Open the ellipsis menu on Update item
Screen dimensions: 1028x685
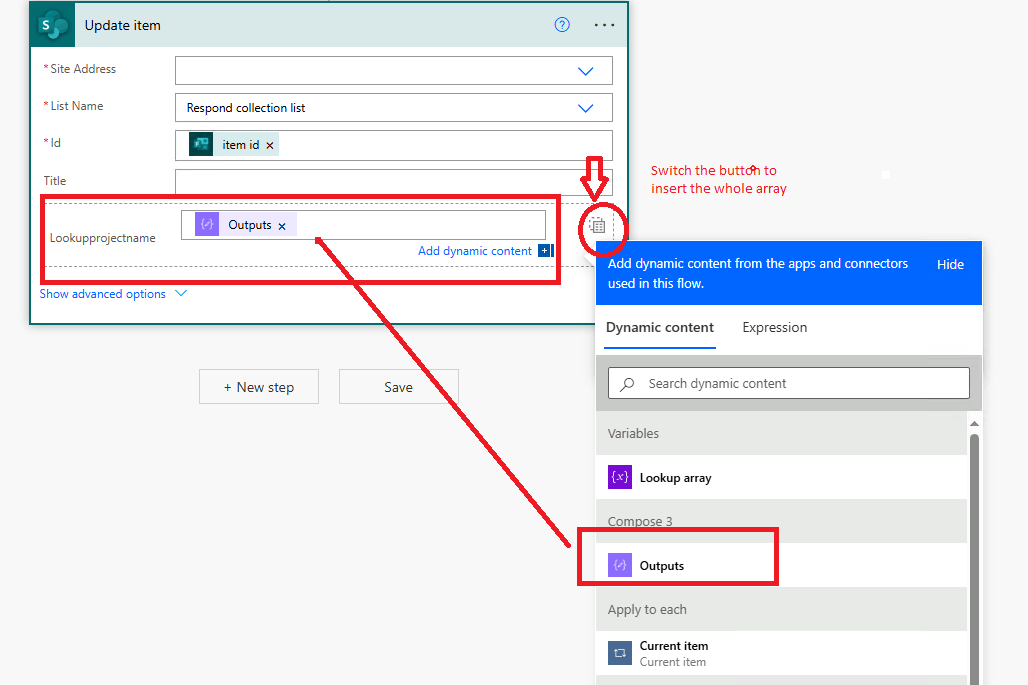coord(604,25)
